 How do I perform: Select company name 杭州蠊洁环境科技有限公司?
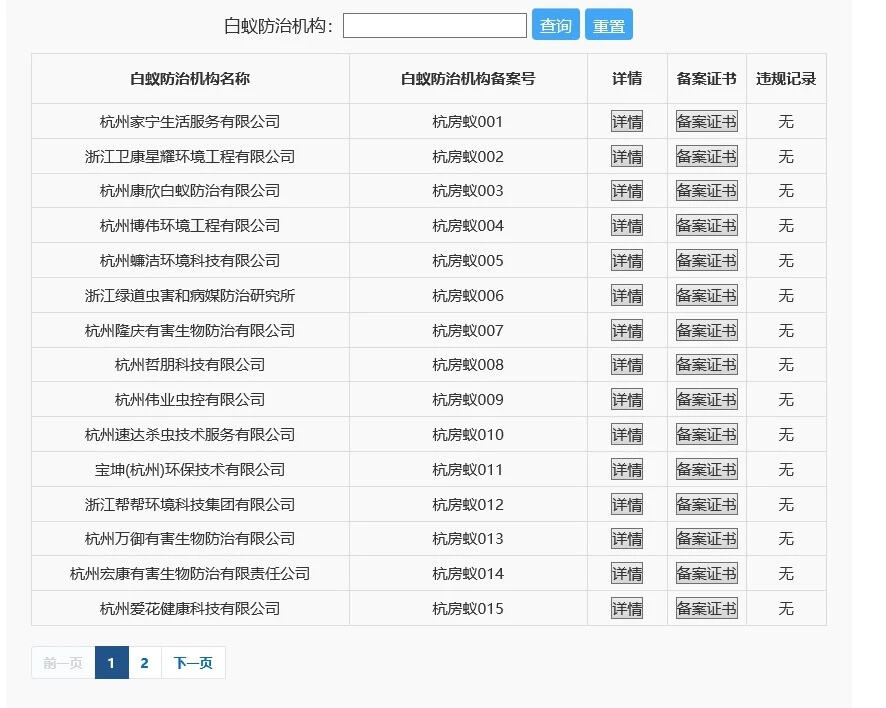click(190, 260)
